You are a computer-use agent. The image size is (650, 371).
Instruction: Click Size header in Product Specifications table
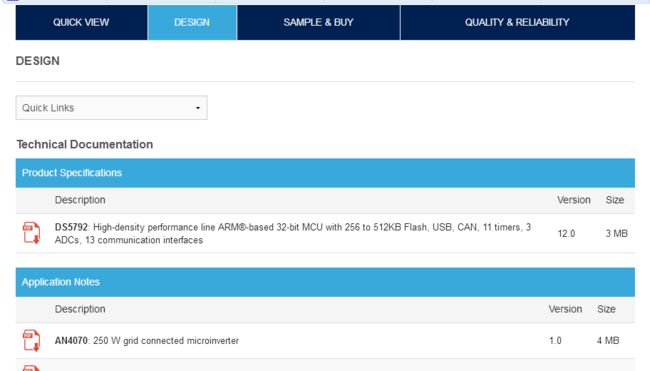[615, 200]
